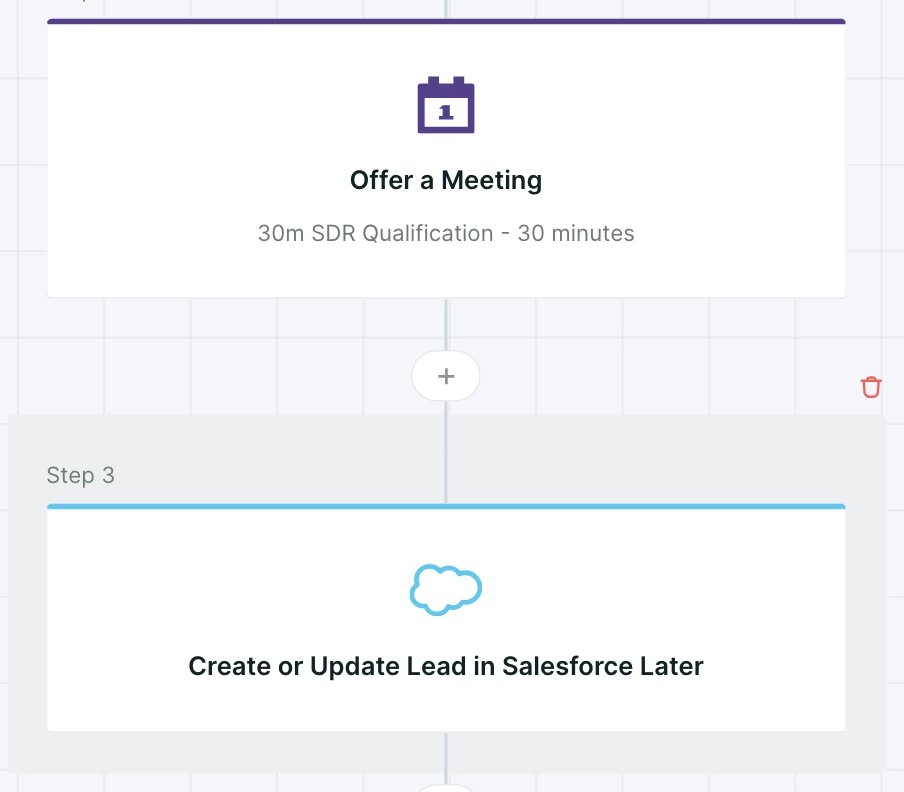This screenshot has width=904, height=792.
Task: Click the purple calendar meeting icon
Action: point(446,105)
